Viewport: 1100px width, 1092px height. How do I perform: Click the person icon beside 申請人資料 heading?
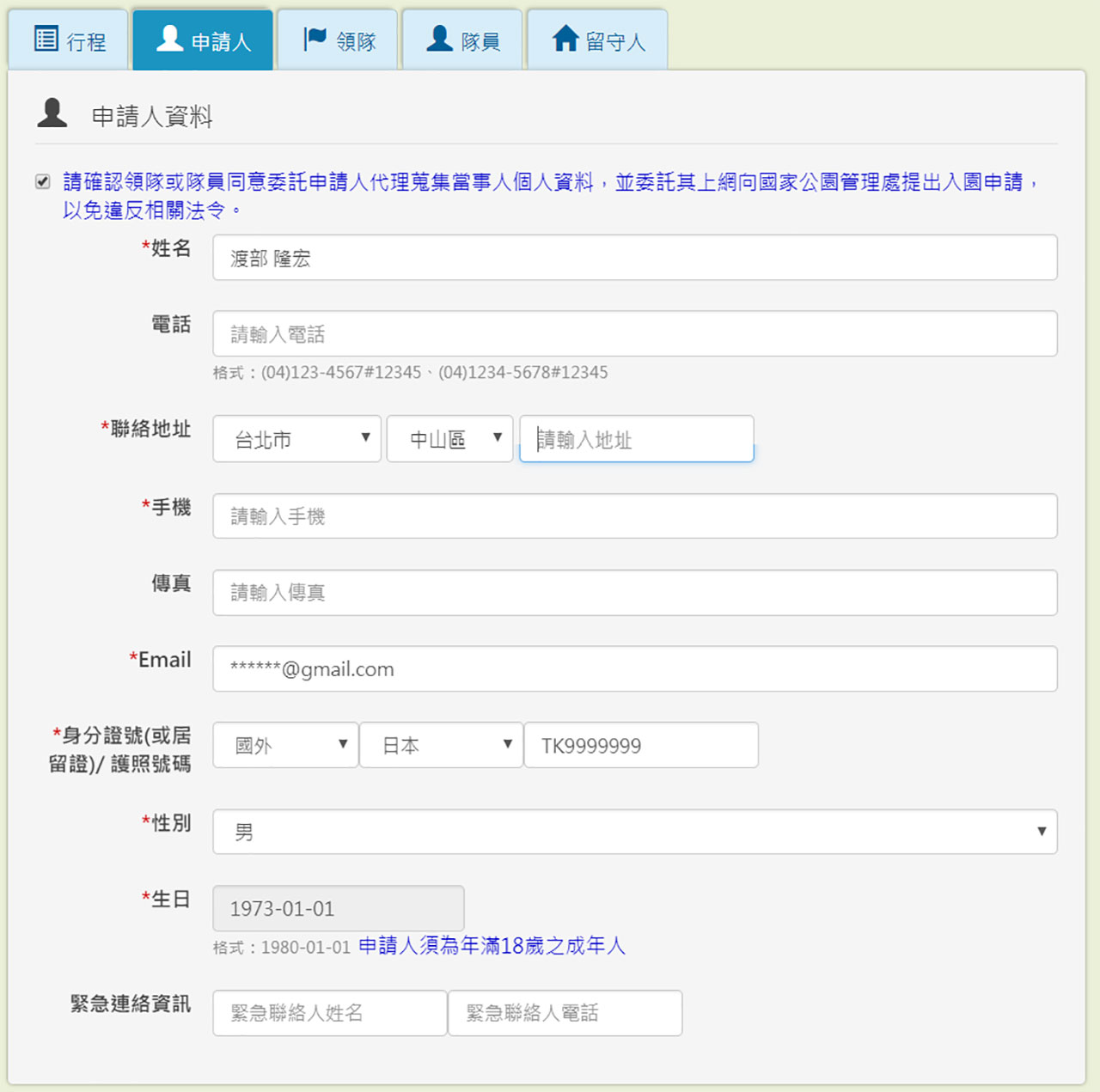52,113
